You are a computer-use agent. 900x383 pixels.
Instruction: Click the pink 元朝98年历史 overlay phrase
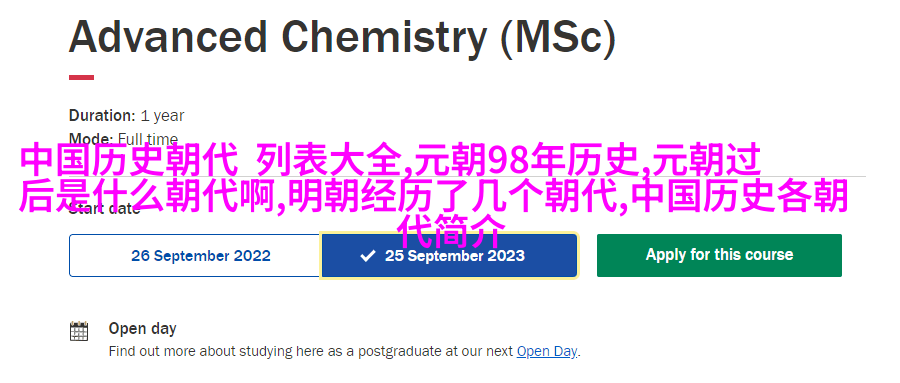[x=525, y=160]
